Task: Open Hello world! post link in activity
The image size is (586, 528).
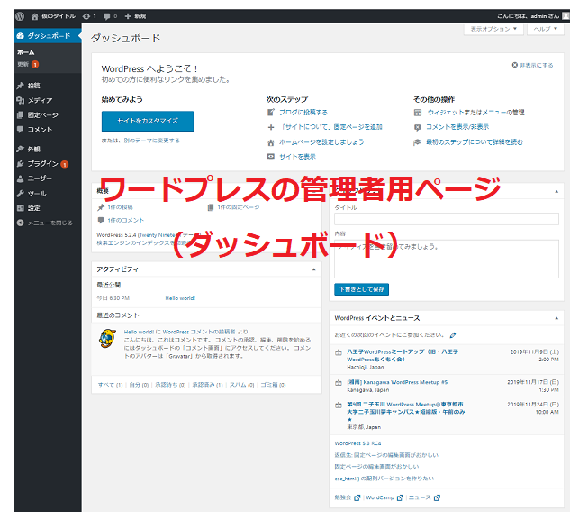Action: tap(180, 298)
